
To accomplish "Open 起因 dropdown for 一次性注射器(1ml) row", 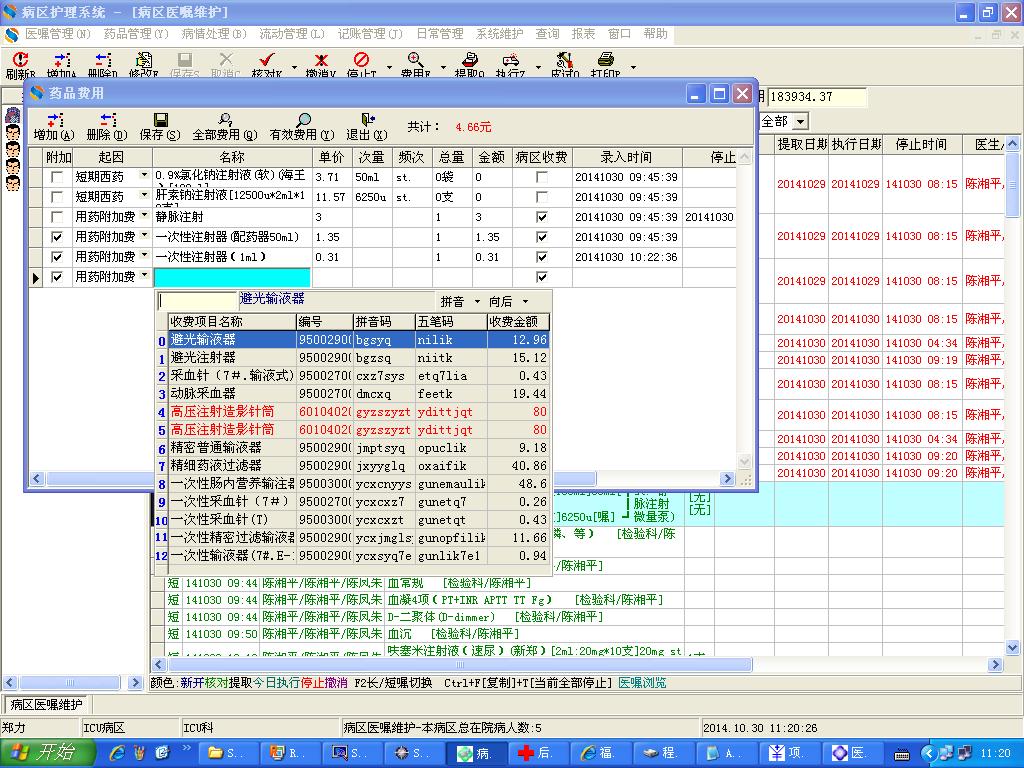I will pyautogui.click(x=144, y=256).
